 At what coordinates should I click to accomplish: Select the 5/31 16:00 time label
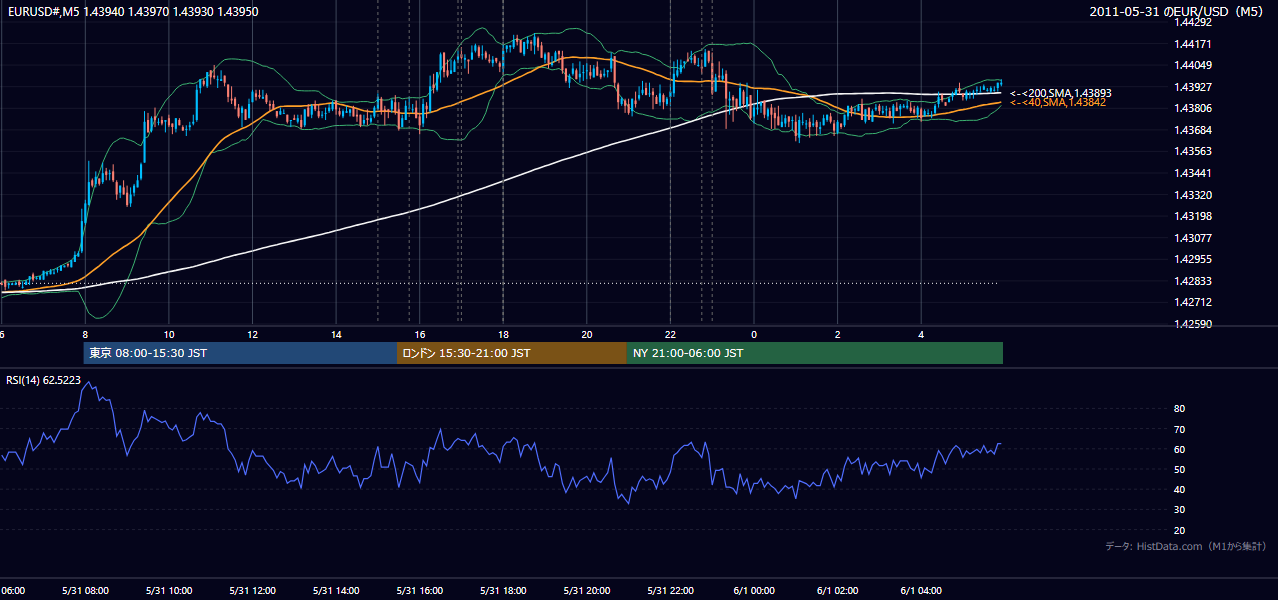pyautogui.click(x=419, y=591)
